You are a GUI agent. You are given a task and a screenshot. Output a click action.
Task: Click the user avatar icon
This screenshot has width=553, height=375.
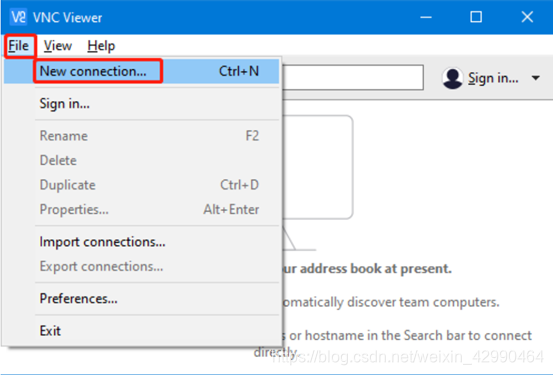[452, 78]
